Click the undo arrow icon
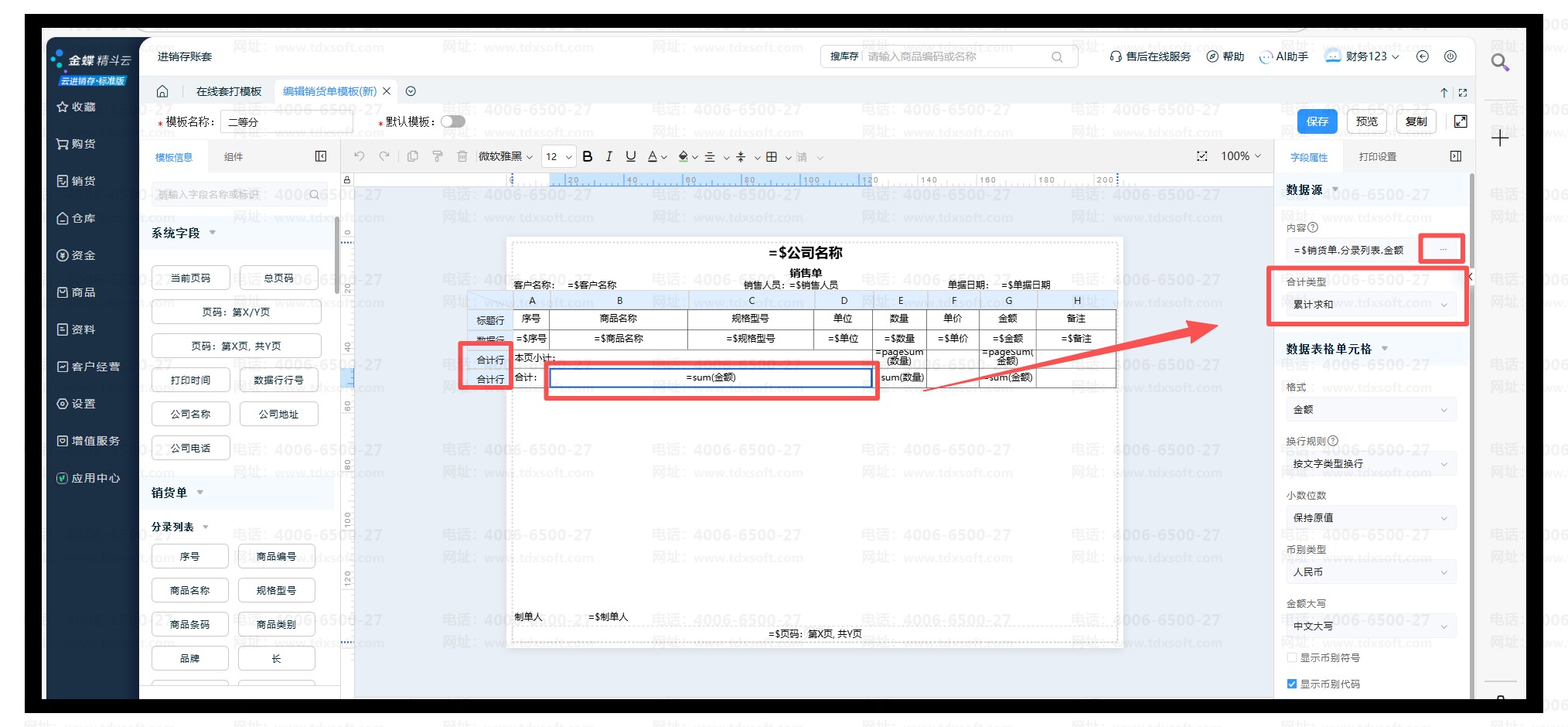Viewport: 1568px width, 727px height. tap(360, 157)
